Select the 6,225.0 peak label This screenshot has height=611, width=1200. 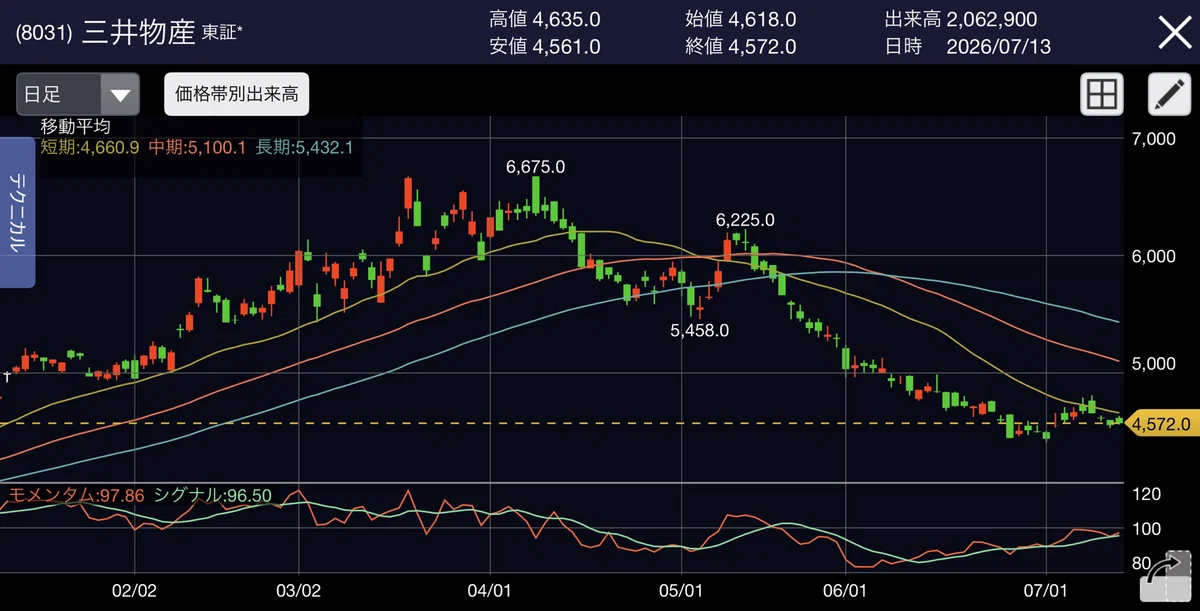coord(745,220)
